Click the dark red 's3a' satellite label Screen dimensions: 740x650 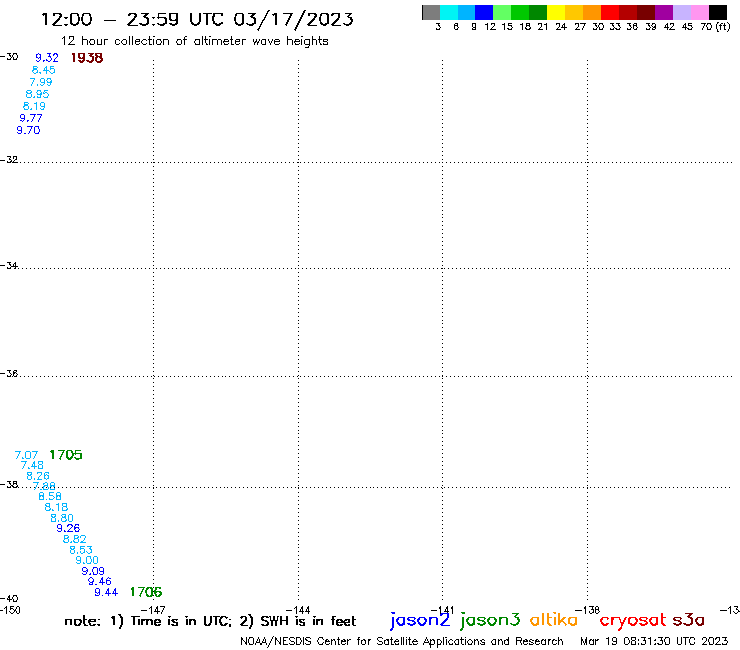[x=689, y=620]
